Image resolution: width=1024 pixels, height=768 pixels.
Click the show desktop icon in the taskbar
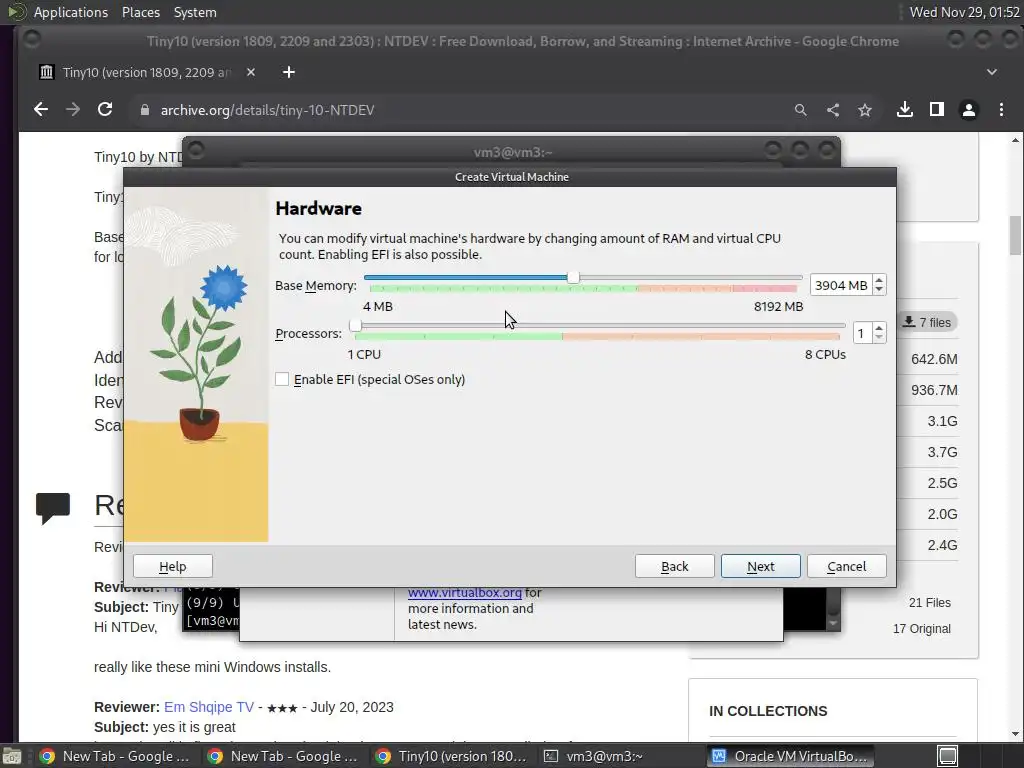(11, 756)
